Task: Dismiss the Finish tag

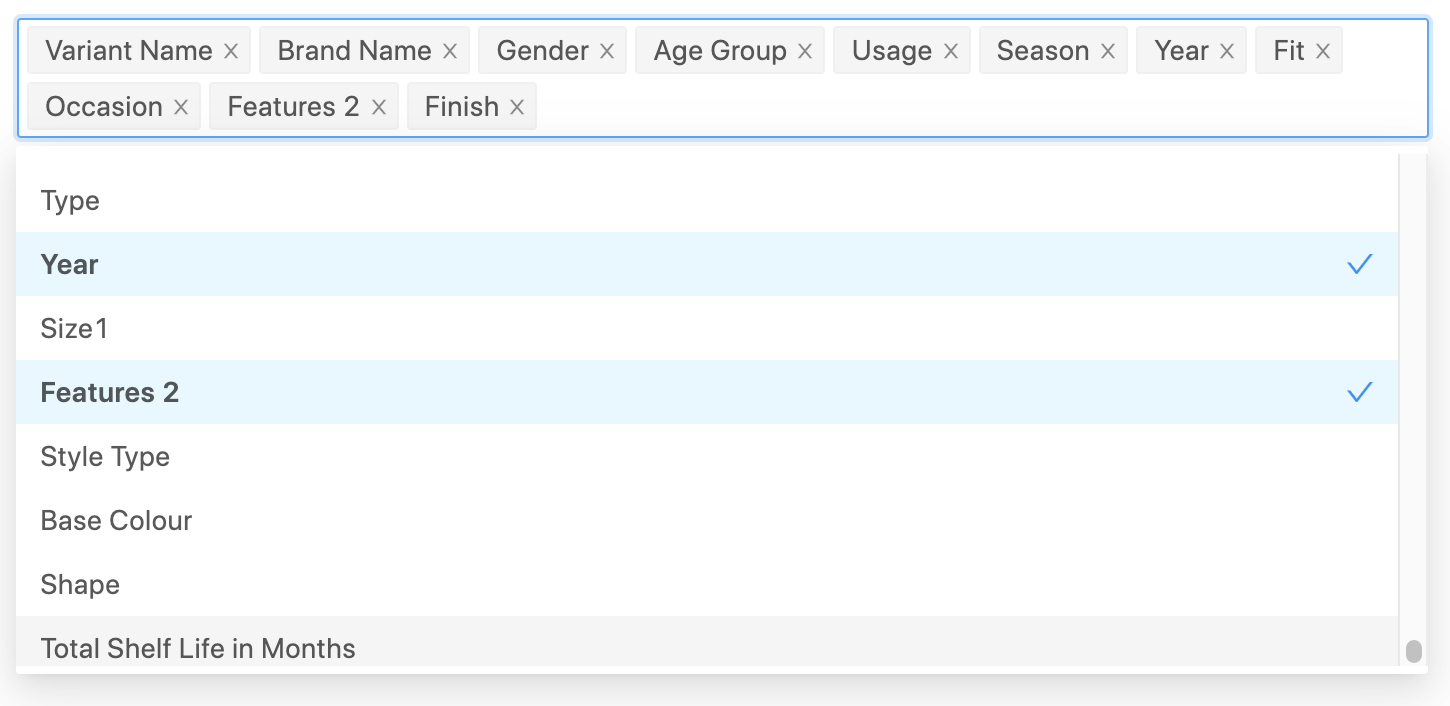Action: point(517,106)
